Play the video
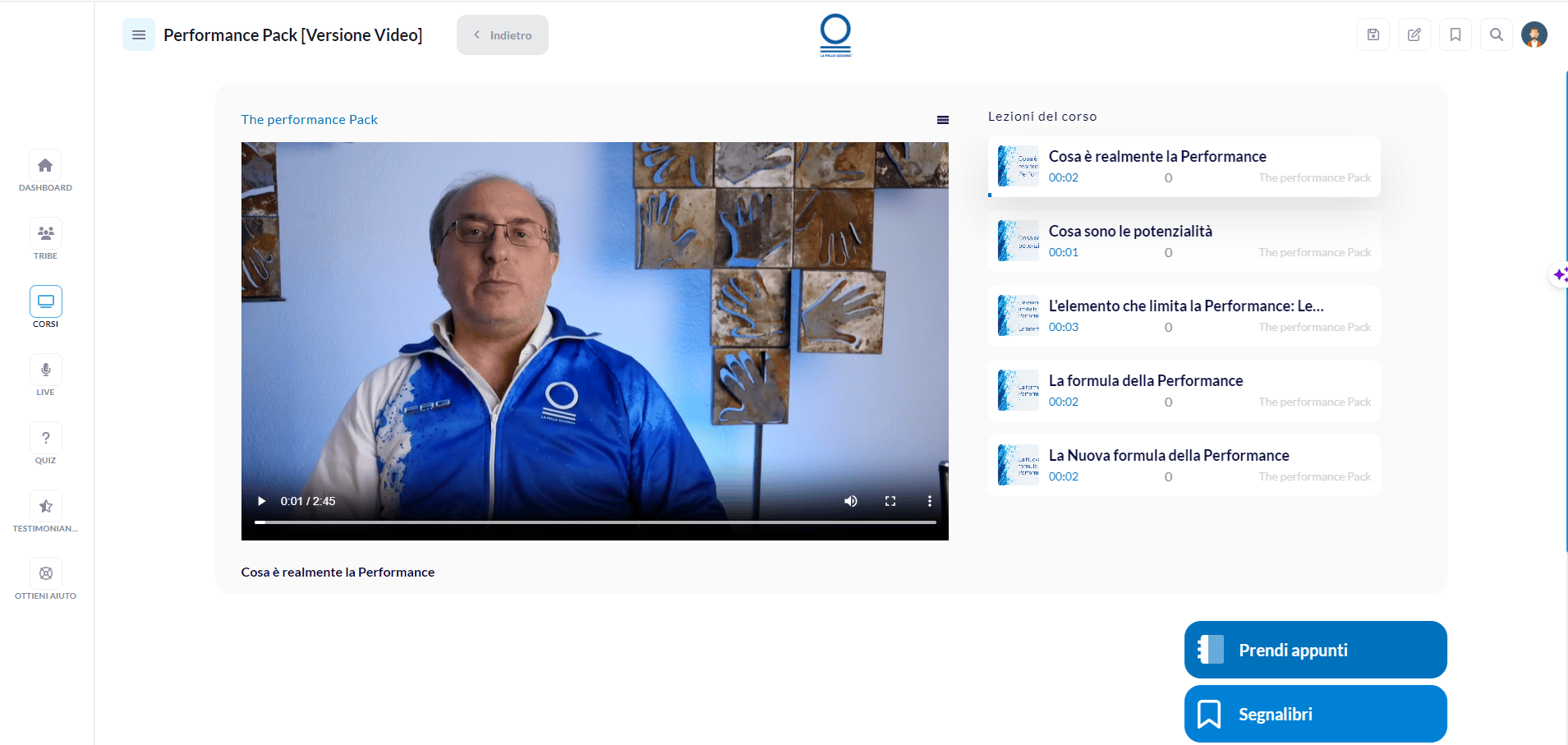 pyautogui.click(x=261, y=501)
